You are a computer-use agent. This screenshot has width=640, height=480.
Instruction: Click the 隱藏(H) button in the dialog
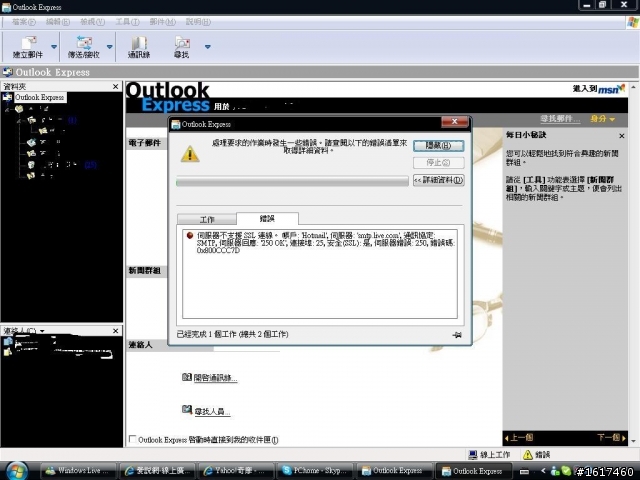click(x=438, y=146)
